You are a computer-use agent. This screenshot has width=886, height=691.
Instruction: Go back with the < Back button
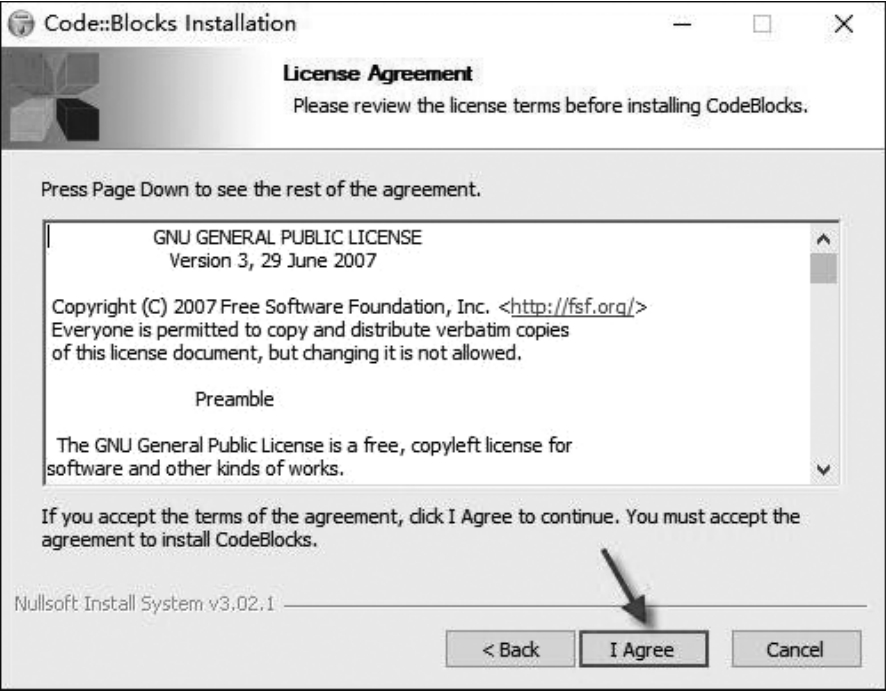pyautogui.click(x=510, y=649)
